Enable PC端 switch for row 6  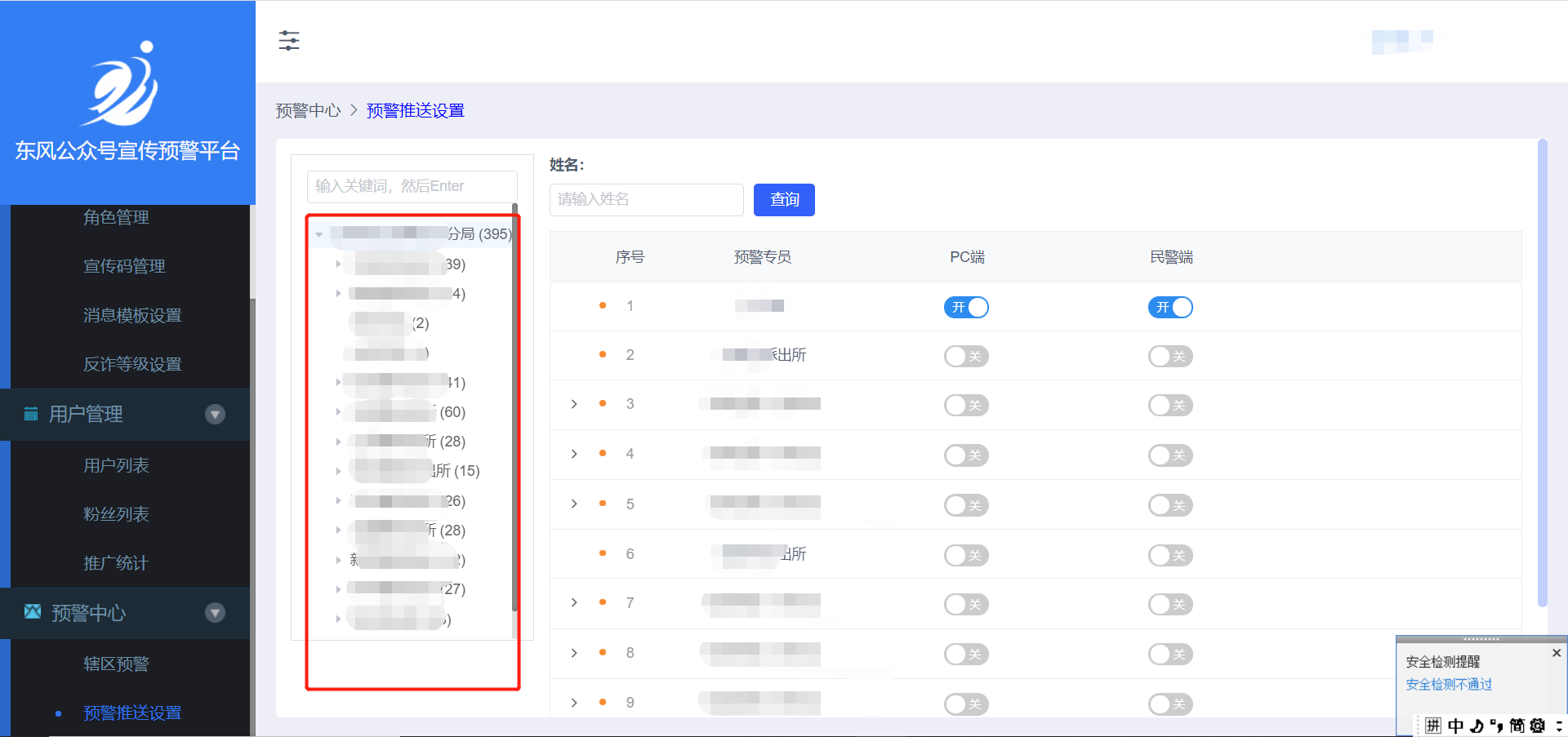[x=966, y=555]
